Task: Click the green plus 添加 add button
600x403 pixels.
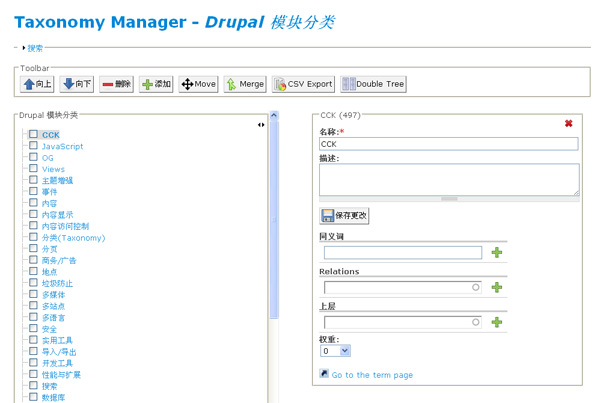Action: coord(156,84)
